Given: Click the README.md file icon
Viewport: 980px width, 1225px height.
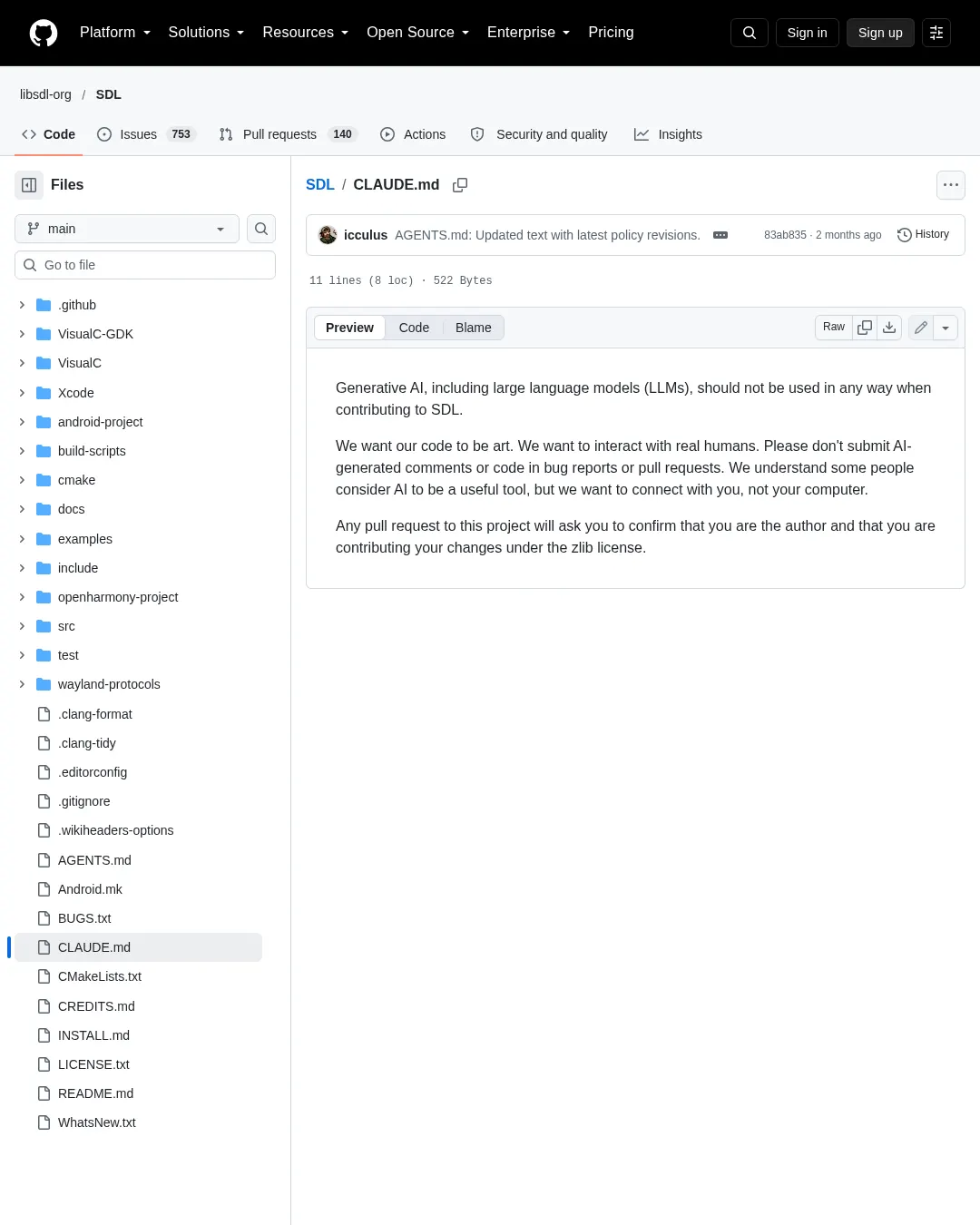Looking at the screenshot, I should pos(44,1093).
